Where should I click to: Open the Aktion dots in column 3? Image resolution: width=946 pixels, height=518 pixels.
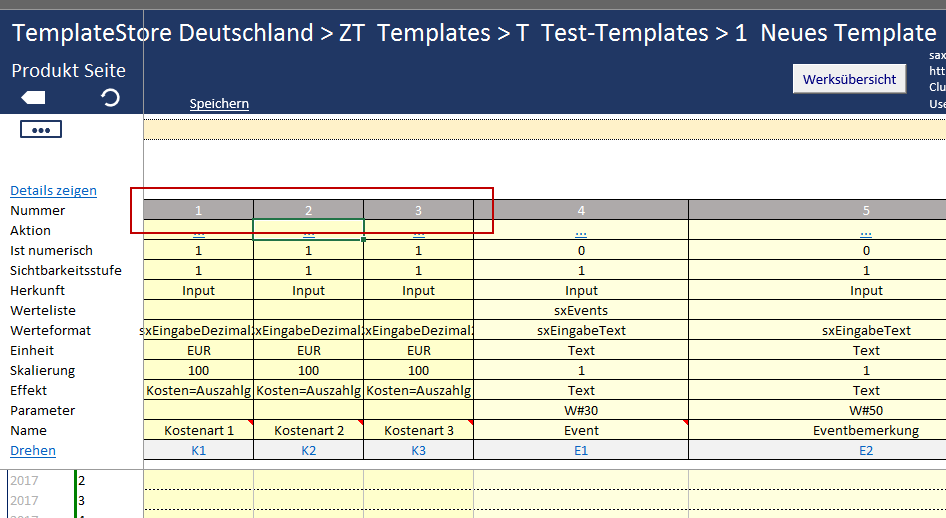[x=418, y=231]
